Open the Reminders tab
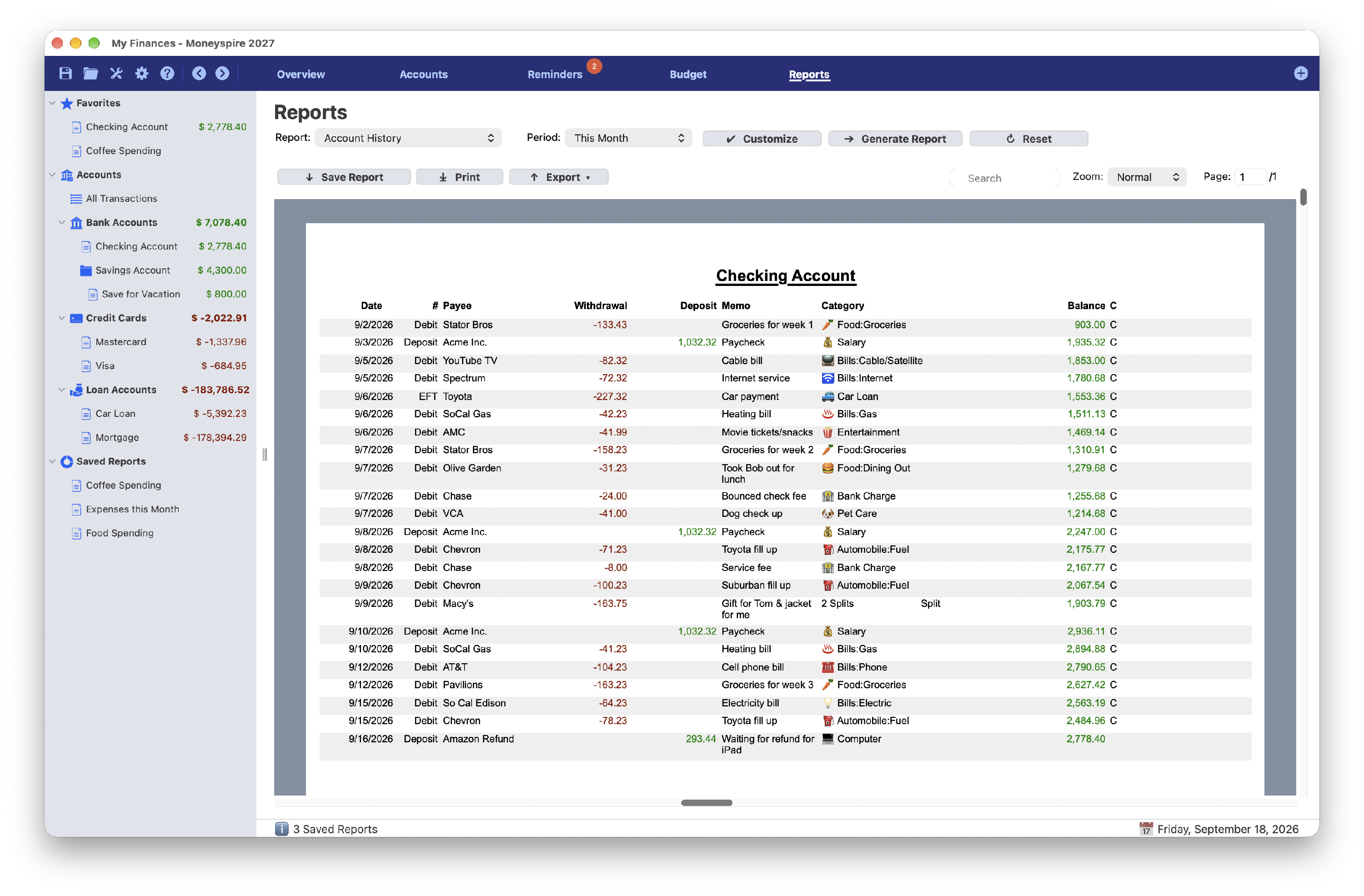 (555, 75)
